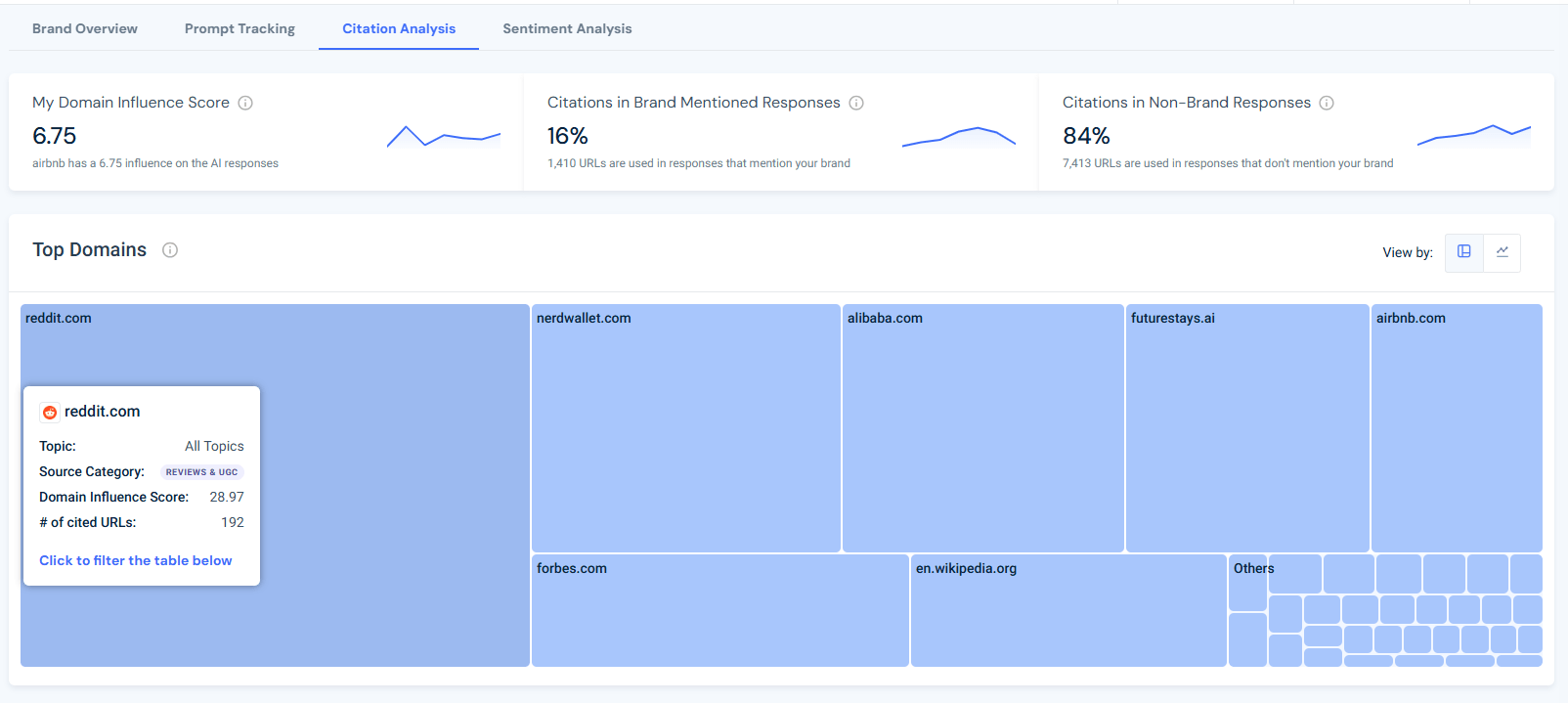Switch to the Prompt Tracking tab
The height and width of the screenshot is (703, 1568).
pos(240,28)
